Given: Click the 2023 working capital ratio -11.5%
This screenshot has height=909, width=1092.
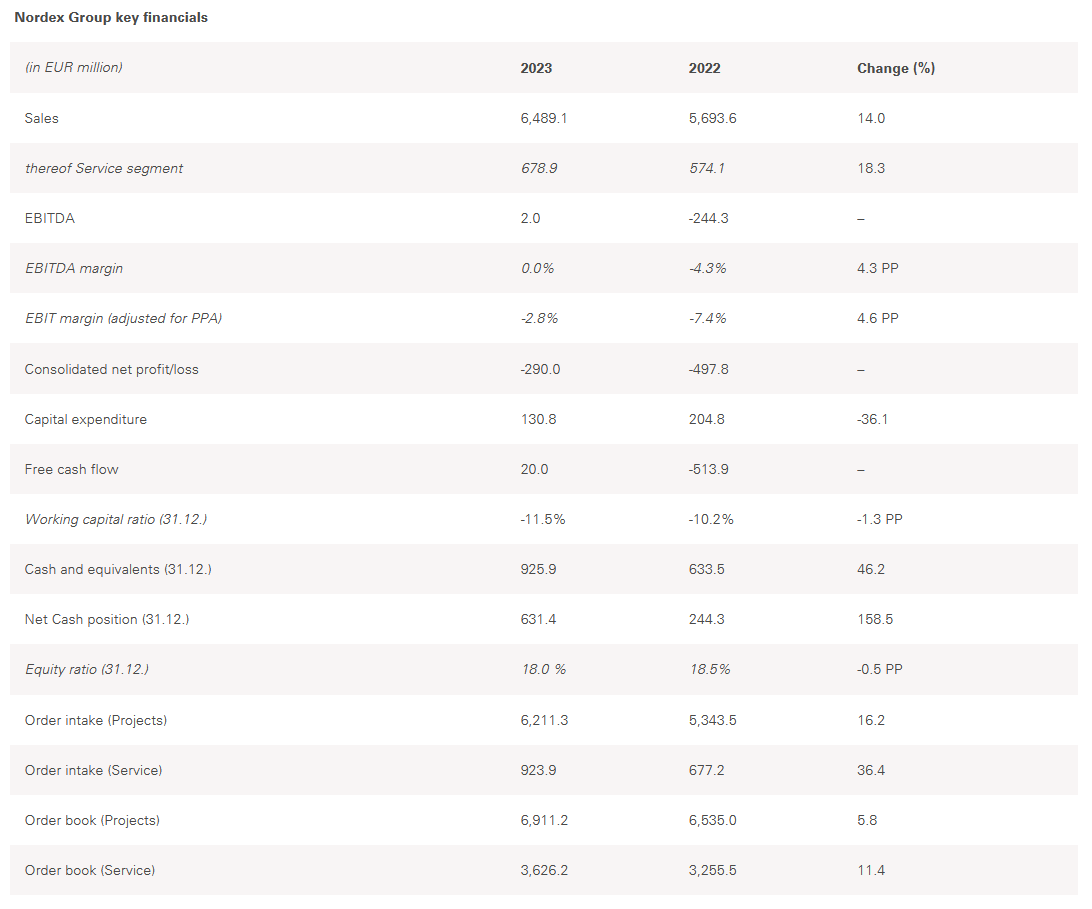Looking at the screenshot, I should pyautogui.click(x=543, y=519).
